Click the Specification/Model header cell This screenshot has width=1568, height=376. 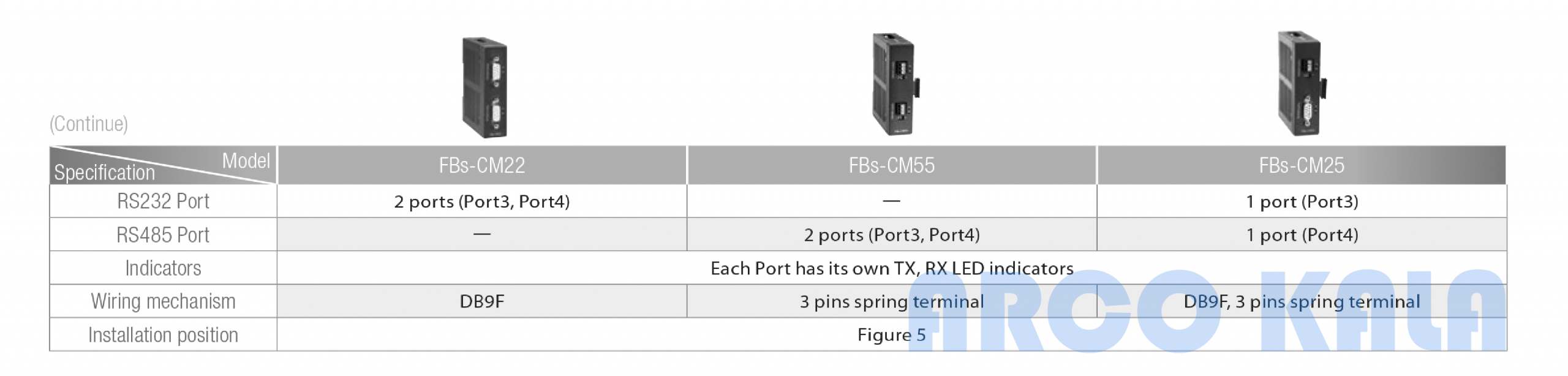coord(163,165)
